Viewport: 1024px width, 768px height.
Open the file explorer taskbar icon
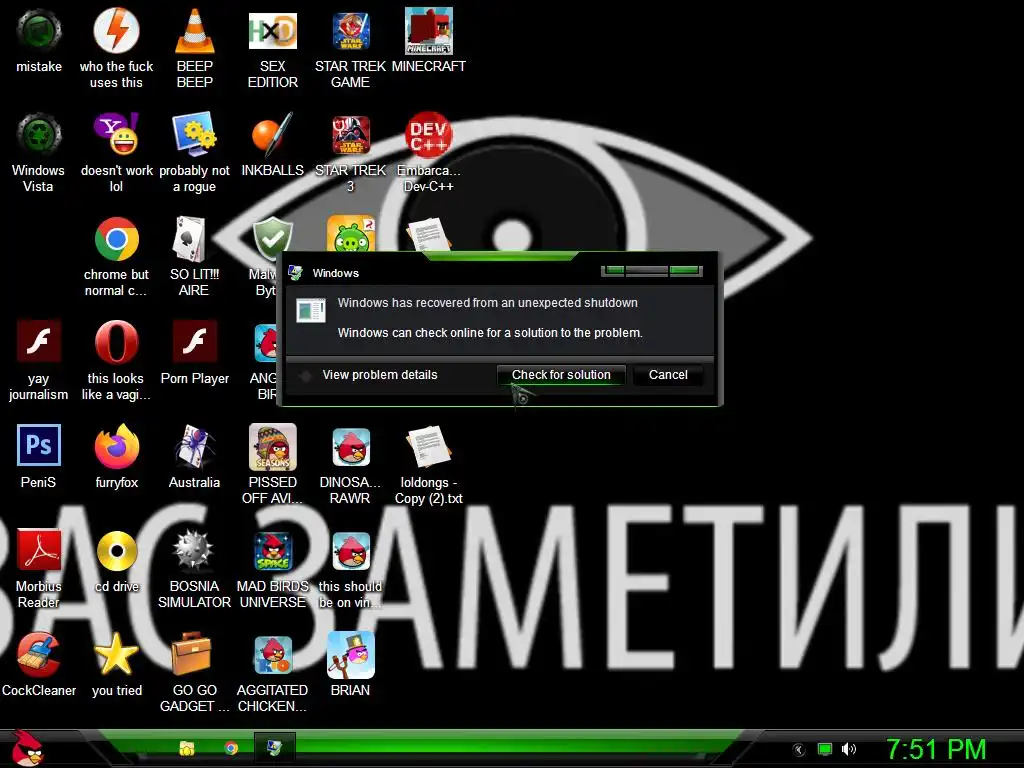pyautogui.click(x=187, y=748)
